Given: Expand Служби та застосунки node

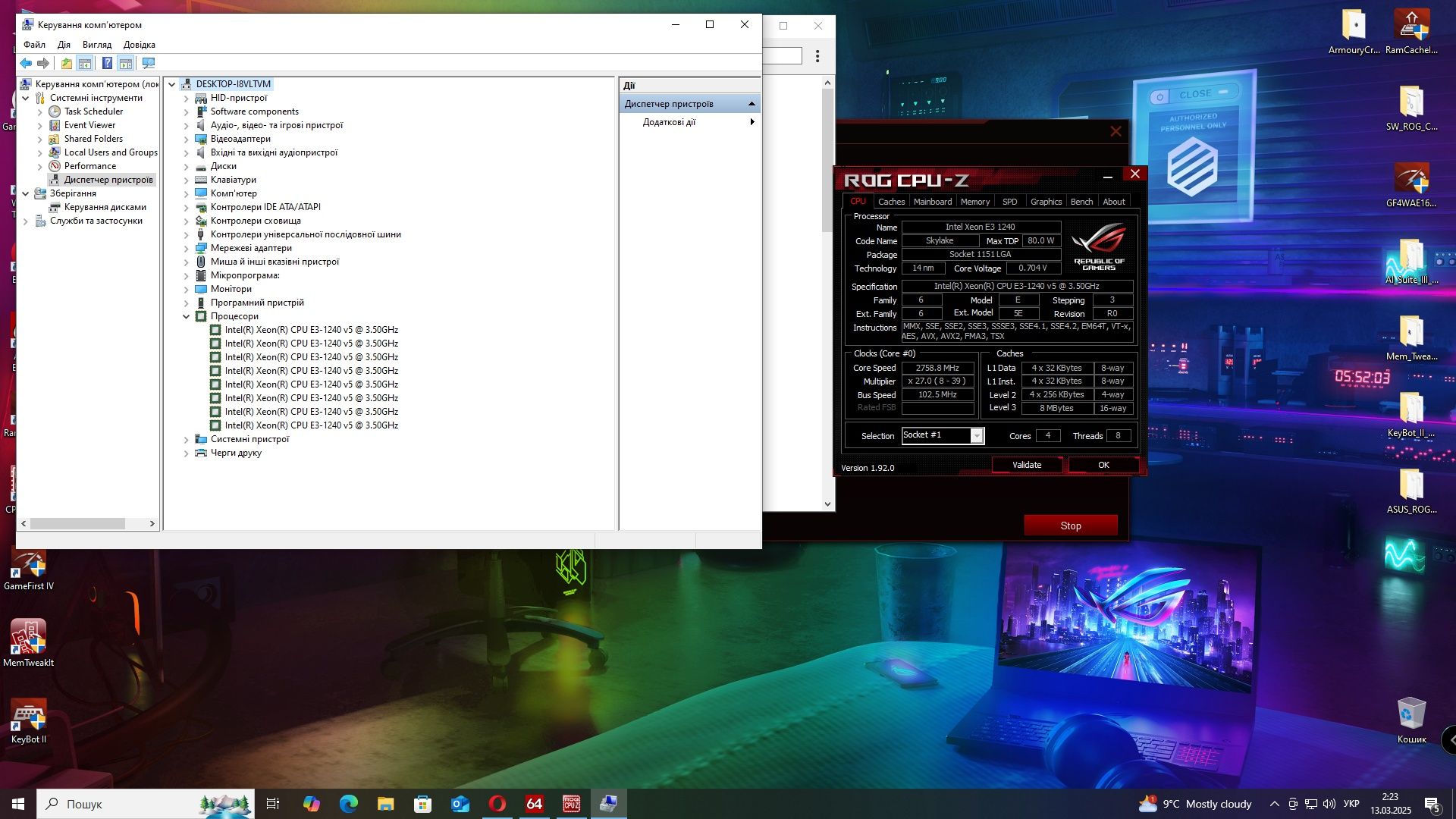Looking at the screenshot, I should [26, 221].
